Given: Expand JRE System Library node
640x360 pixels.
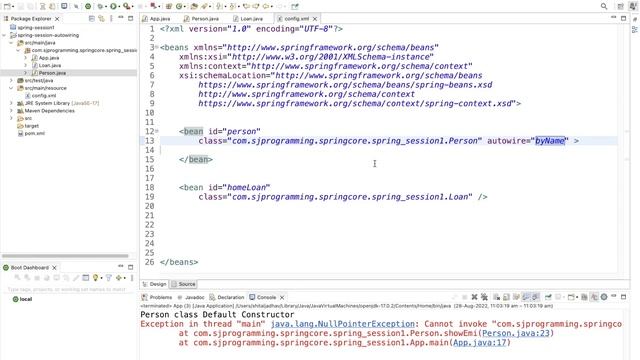Looking at the screenshot, I should point(11,103).
